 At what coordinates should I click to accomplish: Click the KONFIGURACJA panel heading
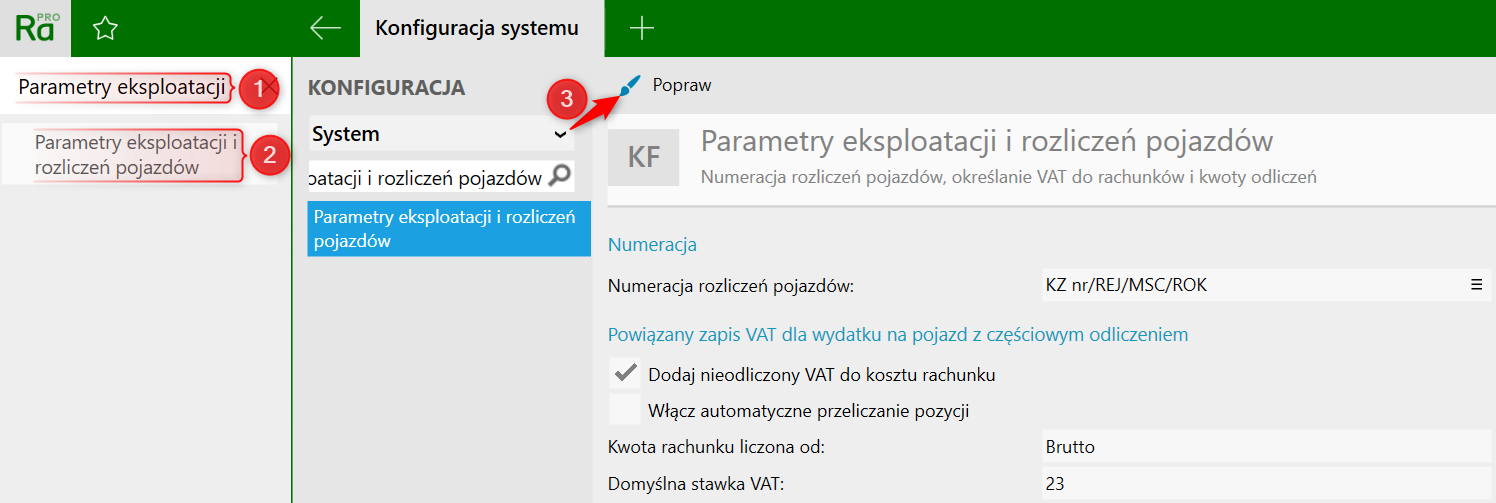(386, 88)
